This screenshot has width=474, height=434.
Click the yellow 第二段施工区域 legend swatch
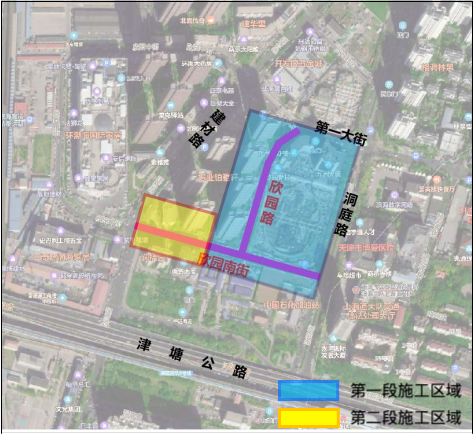(309, 418)
